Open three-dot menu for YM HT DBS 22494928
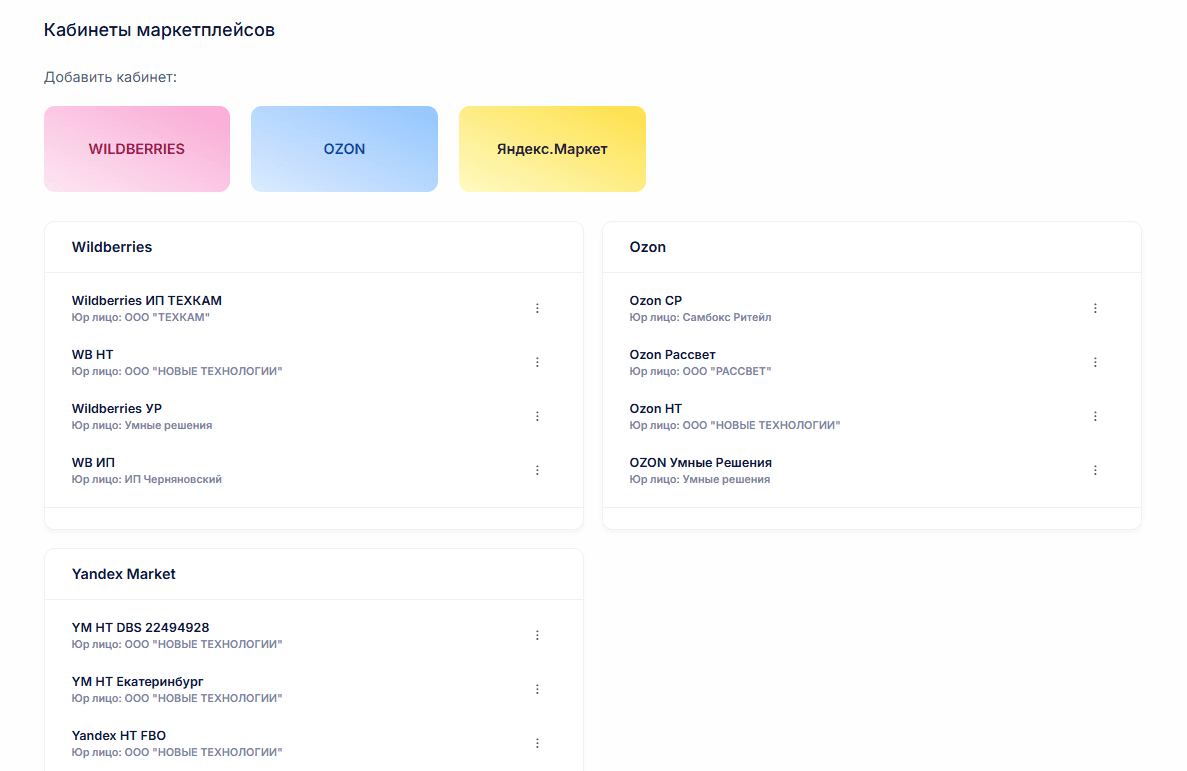1187x771 pixels. (x=537, y=635)
